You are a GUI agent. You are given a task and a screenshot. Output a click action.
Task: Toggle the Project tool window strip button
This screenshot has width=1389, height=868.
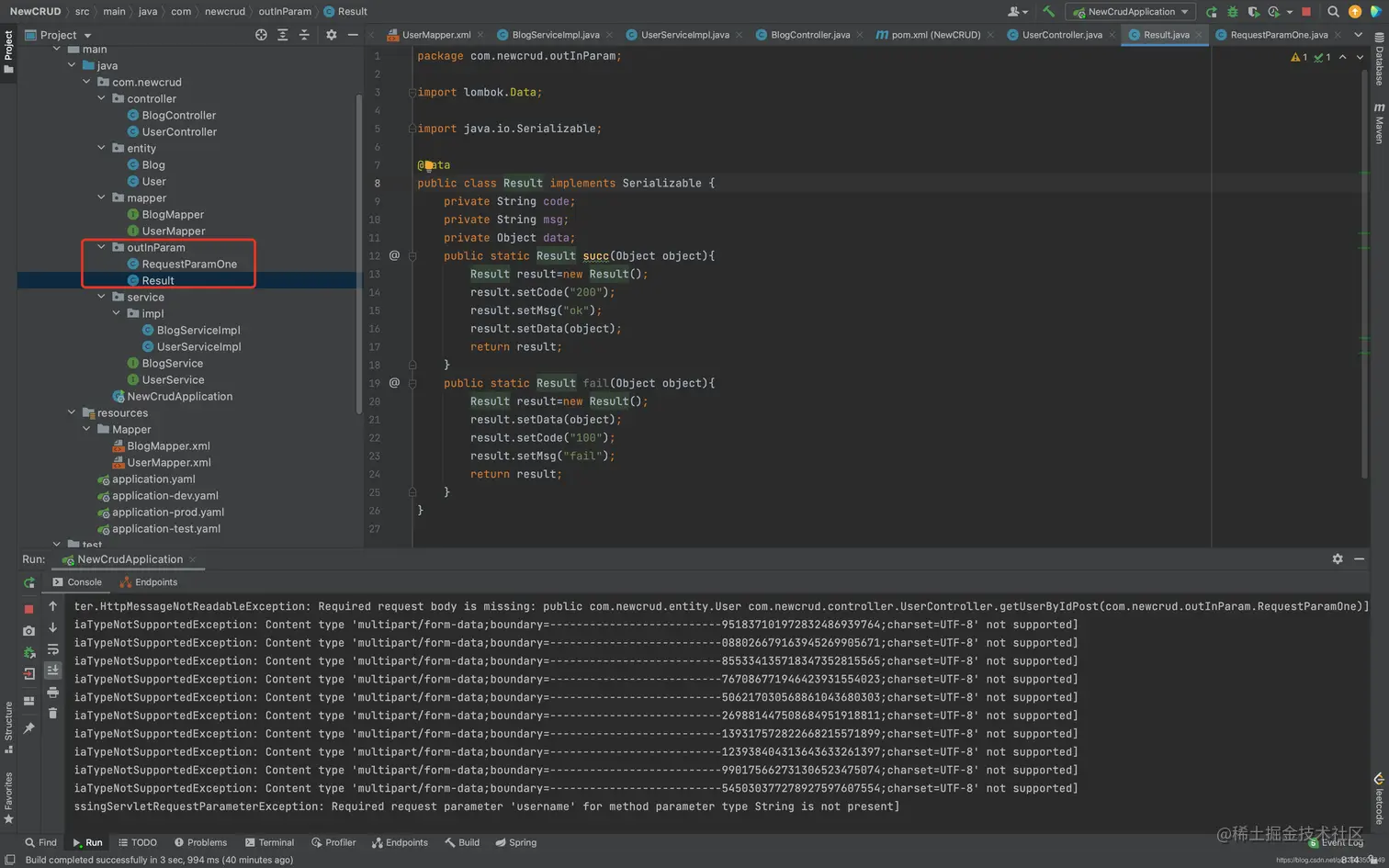[8, 52]
